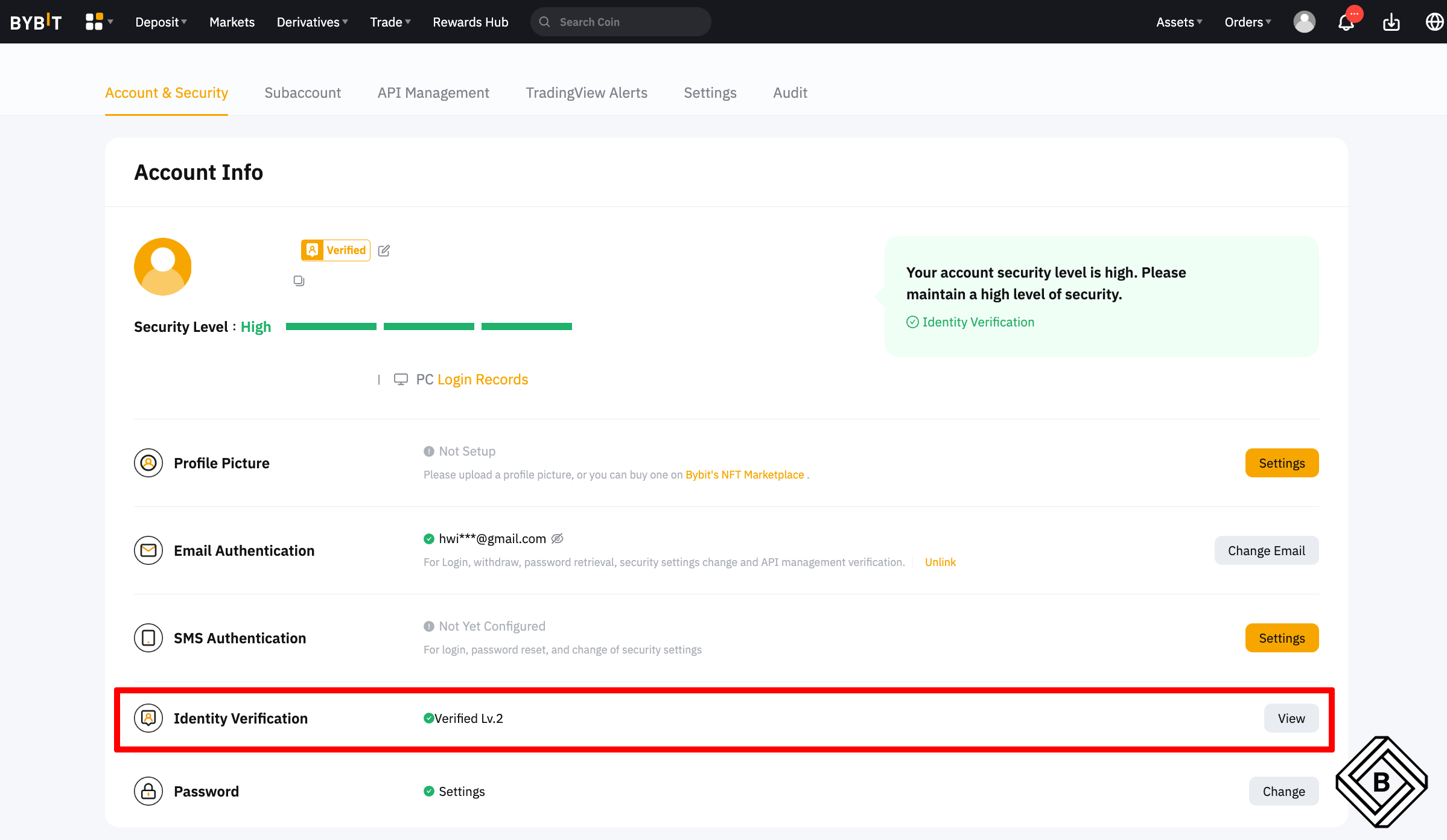Expand the Orders dropdown

click(x=1247, y=22)
